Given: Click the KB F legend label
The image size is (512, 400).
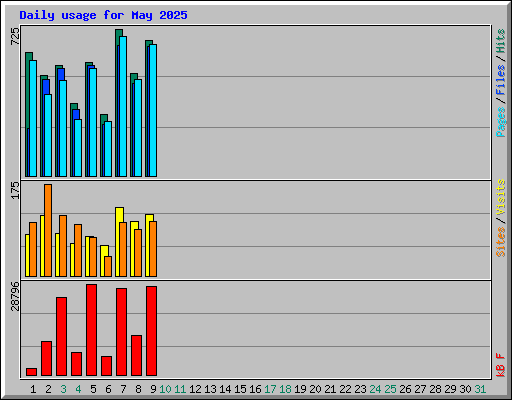Looking at the screenshot, I should [500, 365].
